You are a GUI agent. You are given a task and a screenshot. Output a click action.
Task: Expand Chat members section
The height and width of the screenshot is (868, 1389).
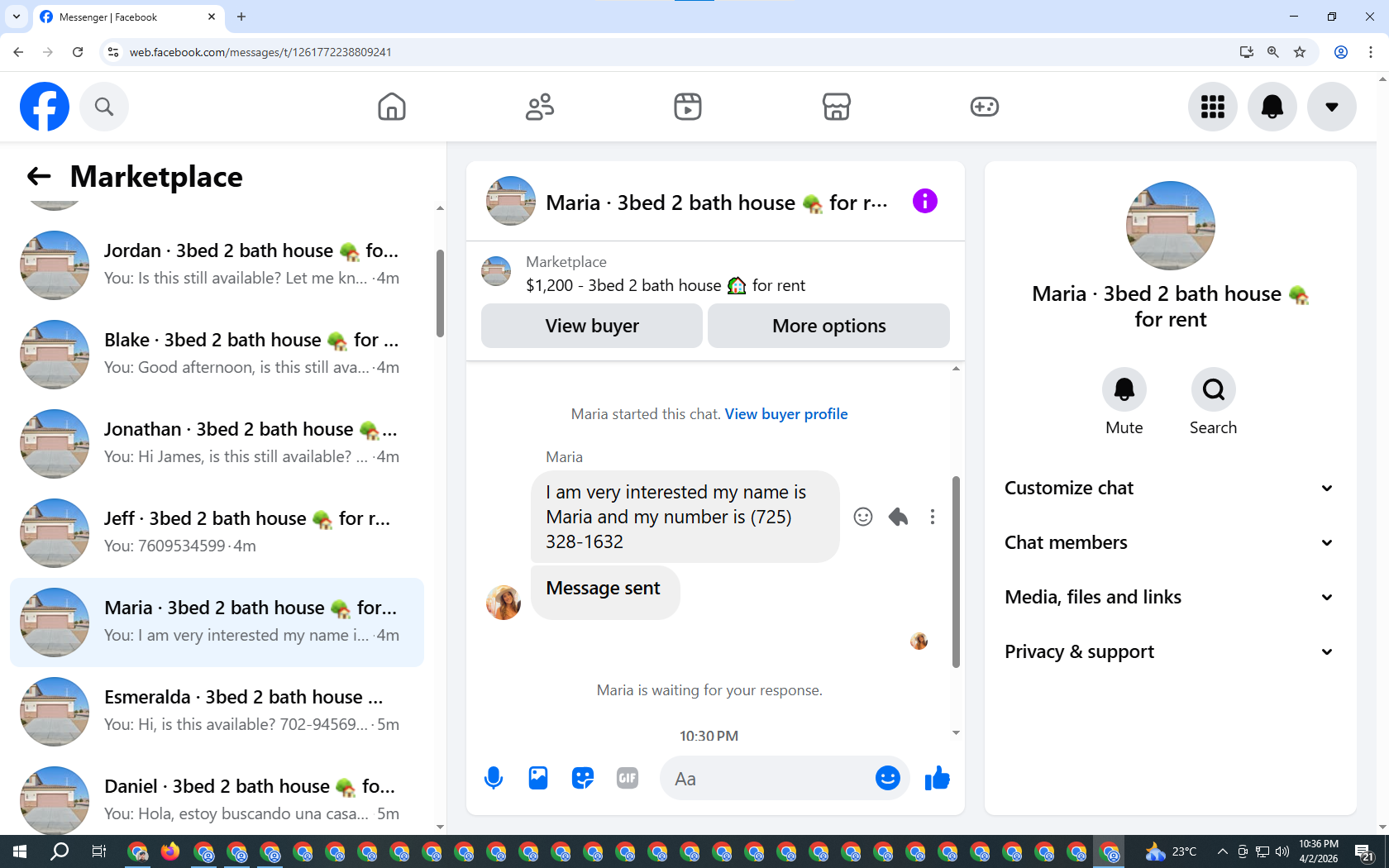pos(1171,542)
